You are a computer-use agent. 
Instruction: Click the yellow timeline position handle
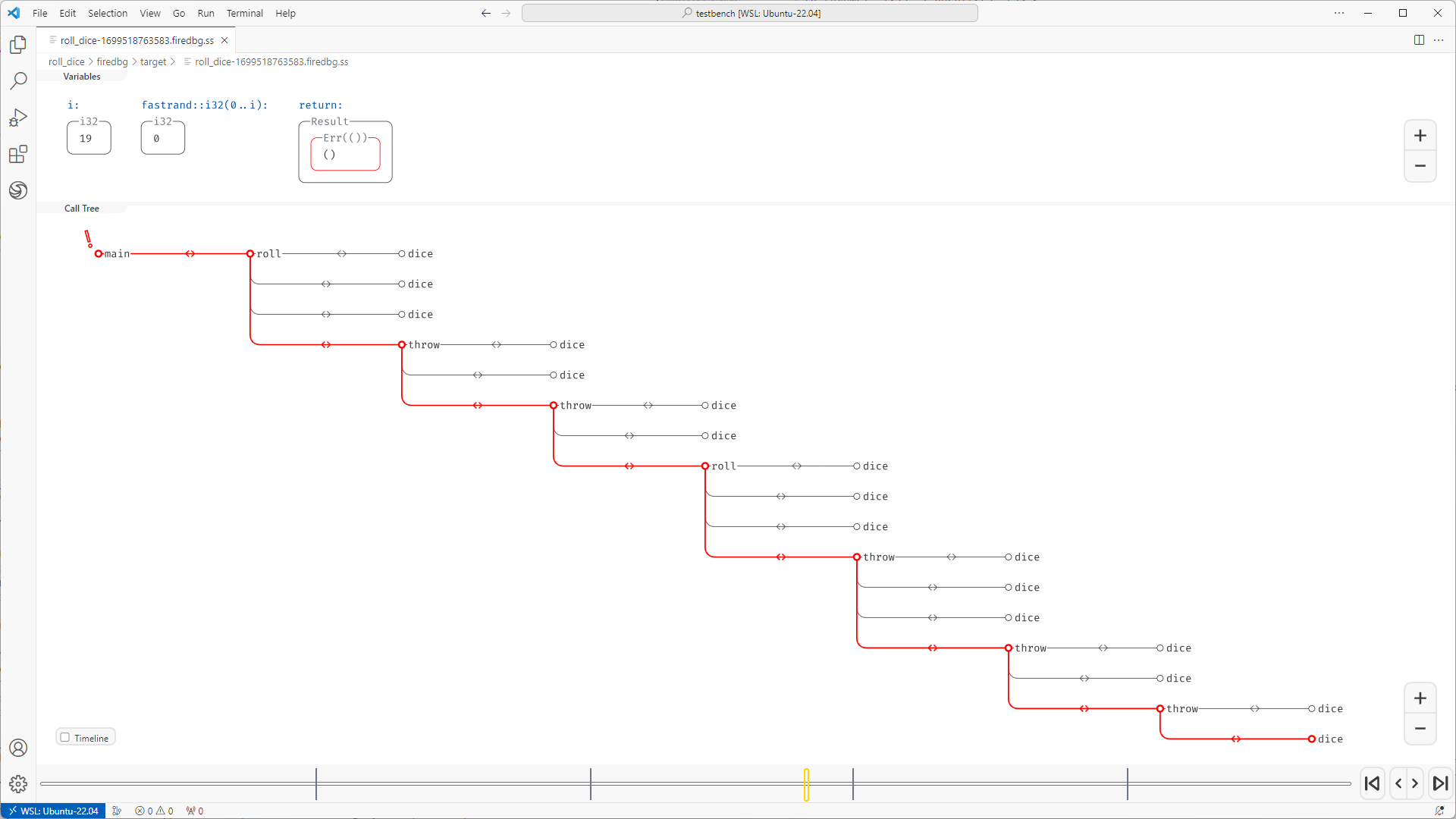click(806, 784)
